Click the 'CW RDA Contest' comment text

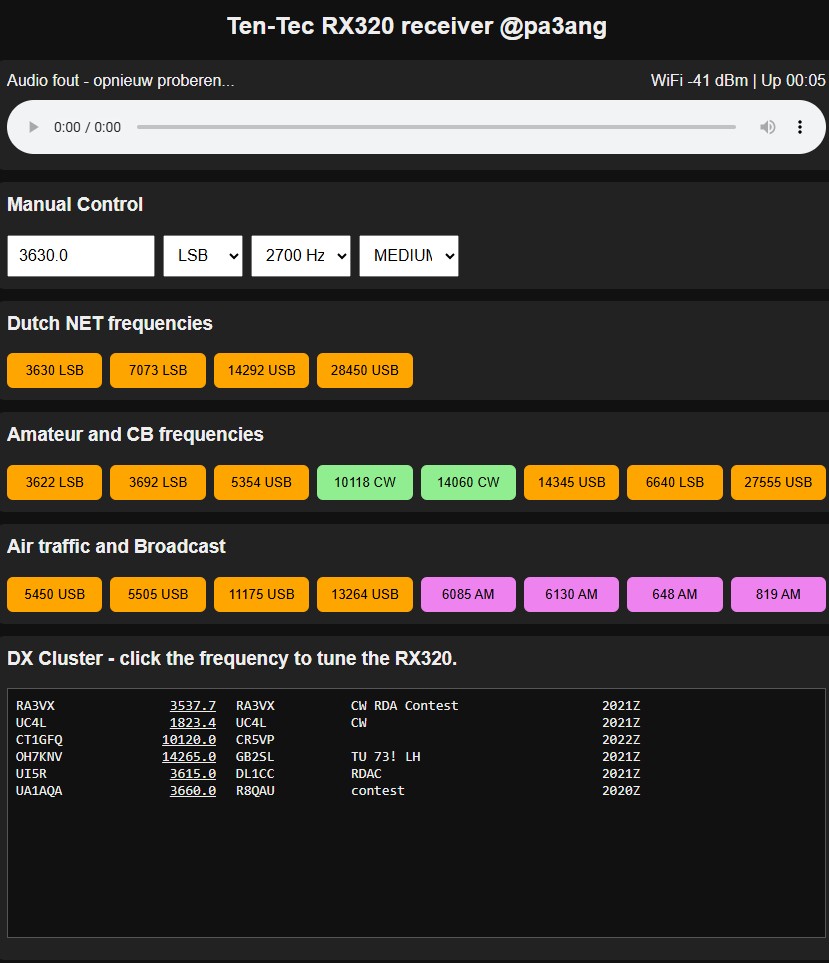(405, 706)
